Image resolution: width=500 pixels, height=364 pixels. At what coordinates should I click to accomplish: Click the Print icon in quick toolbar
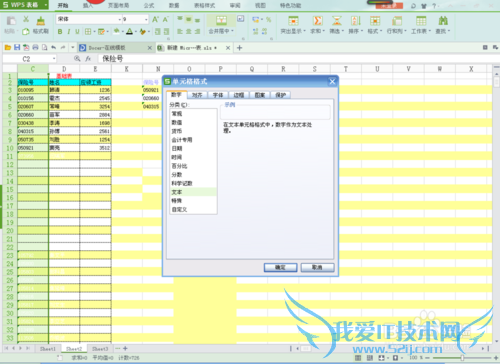point(35,48)
